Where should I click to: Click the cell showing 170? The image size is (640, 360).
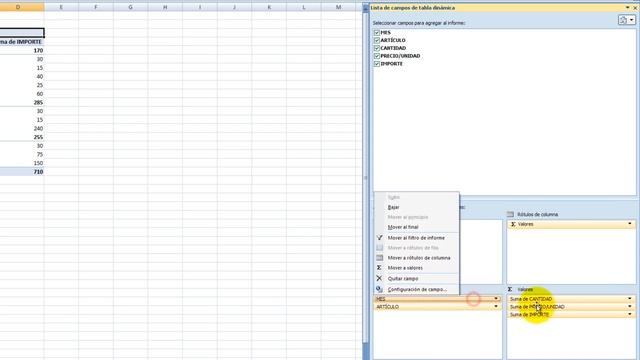pos(22,51)
